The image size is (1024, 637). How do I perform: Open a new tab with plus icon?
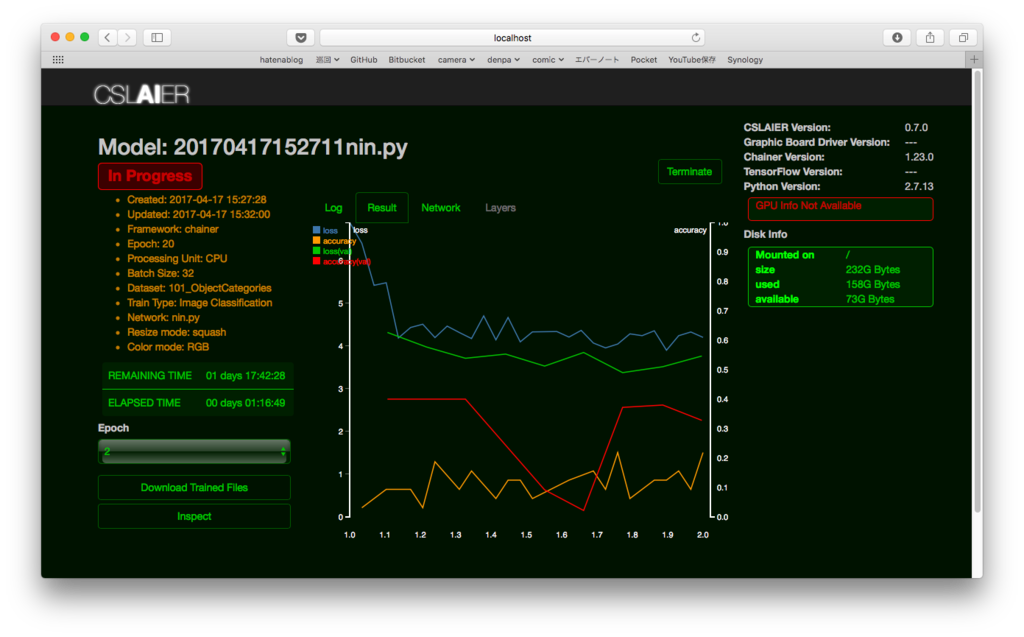[x=974, y=59]
